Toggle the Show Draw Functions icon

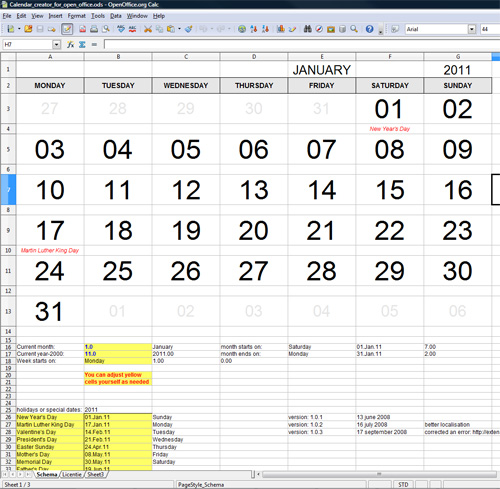(x=292, y=29)
